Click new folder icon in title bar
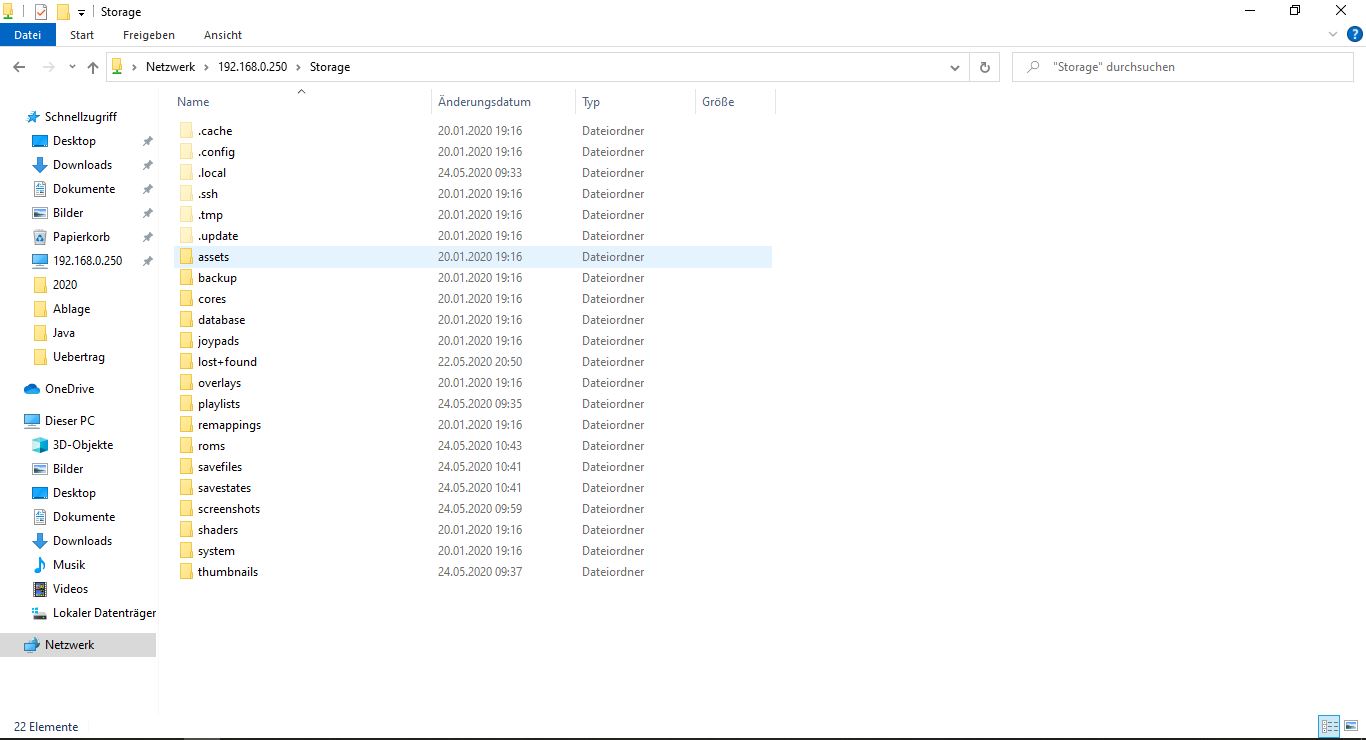This screenshot has height=740, width=1366. pos(62,12)
